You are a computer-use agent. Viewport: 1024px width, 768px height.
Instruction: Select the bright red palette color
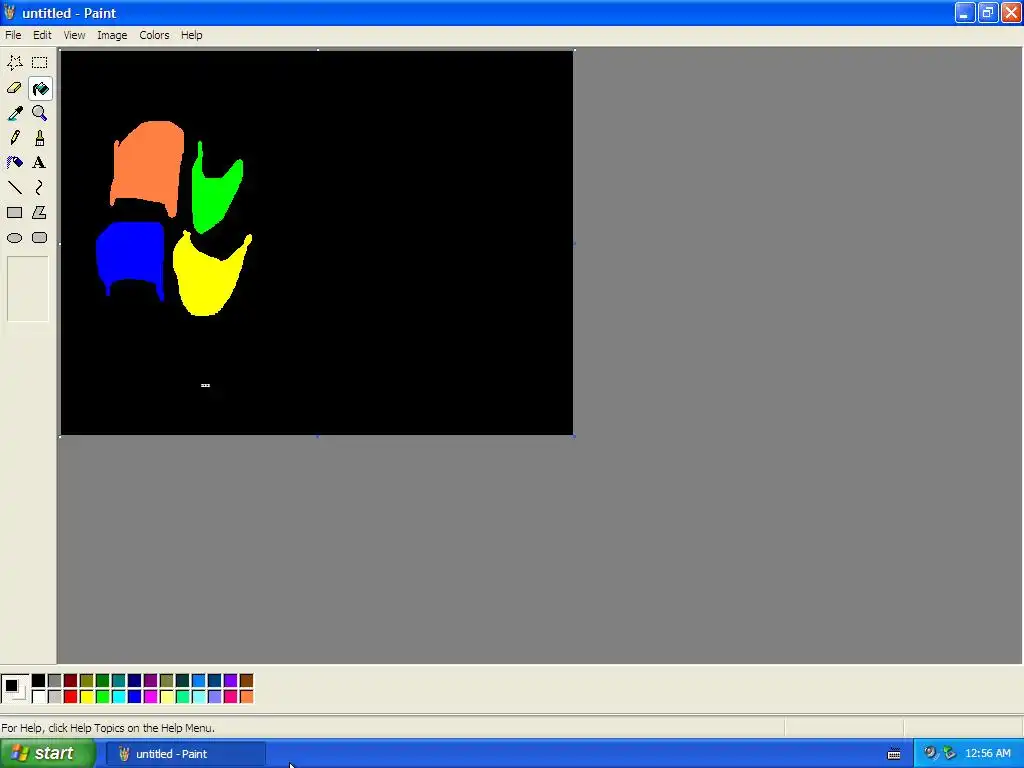coord(71,697)
